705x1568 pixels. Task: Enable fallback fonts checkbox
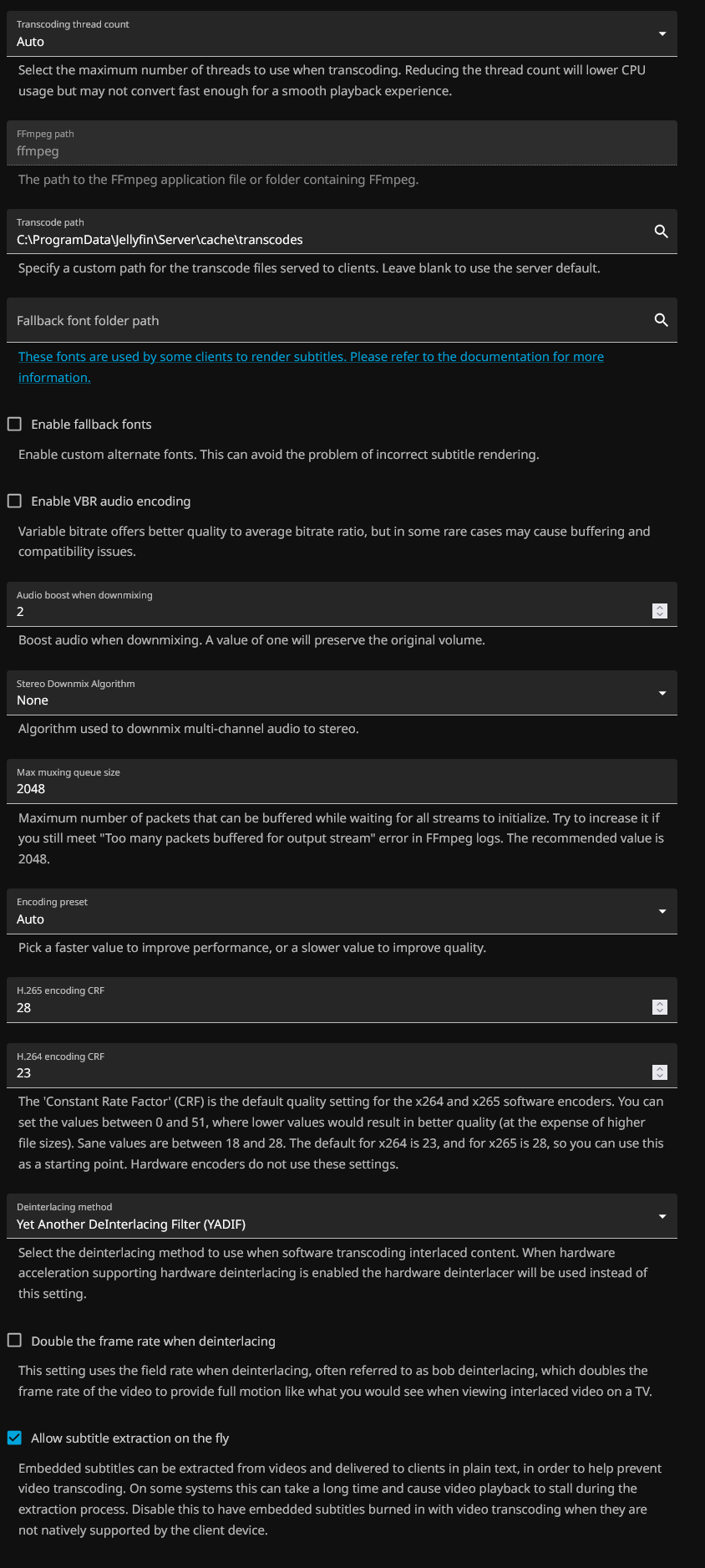(x=14, y=425)
